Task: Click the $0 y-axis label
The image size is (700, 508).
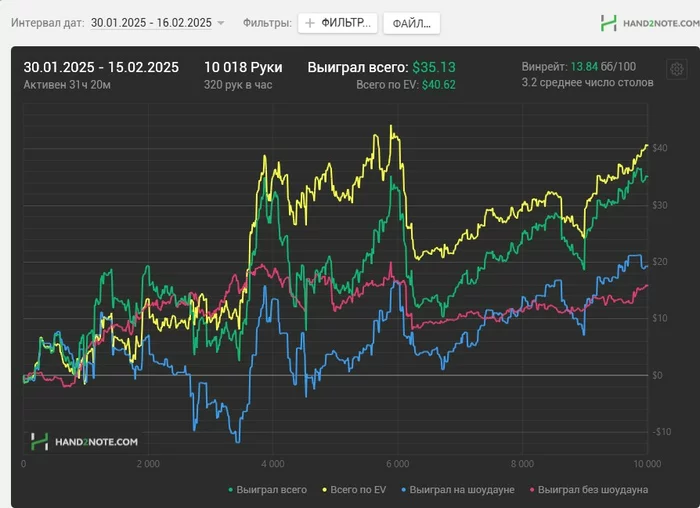Action: pyautogui.click(x=657, y=375)
